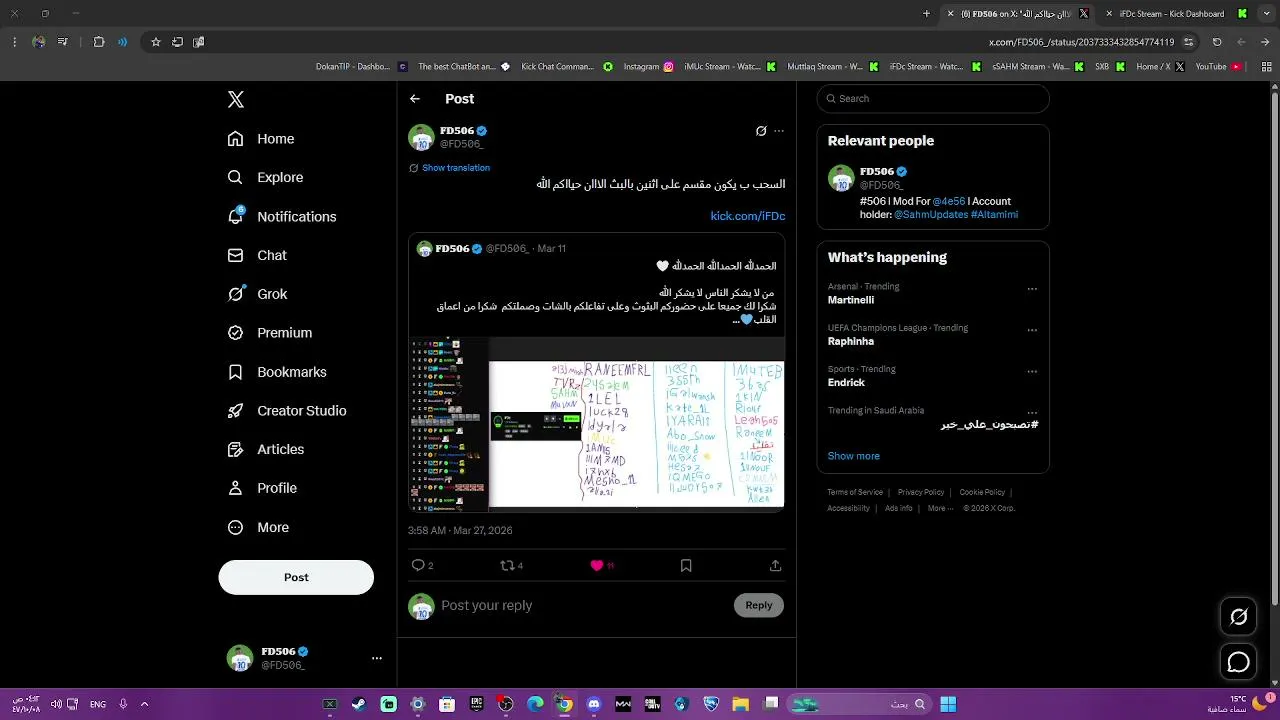Image resolution: width=1280 pixels, height=720 pixels.
Task: Toggle bookmark on the post
Action: click(x=686, y=565)
